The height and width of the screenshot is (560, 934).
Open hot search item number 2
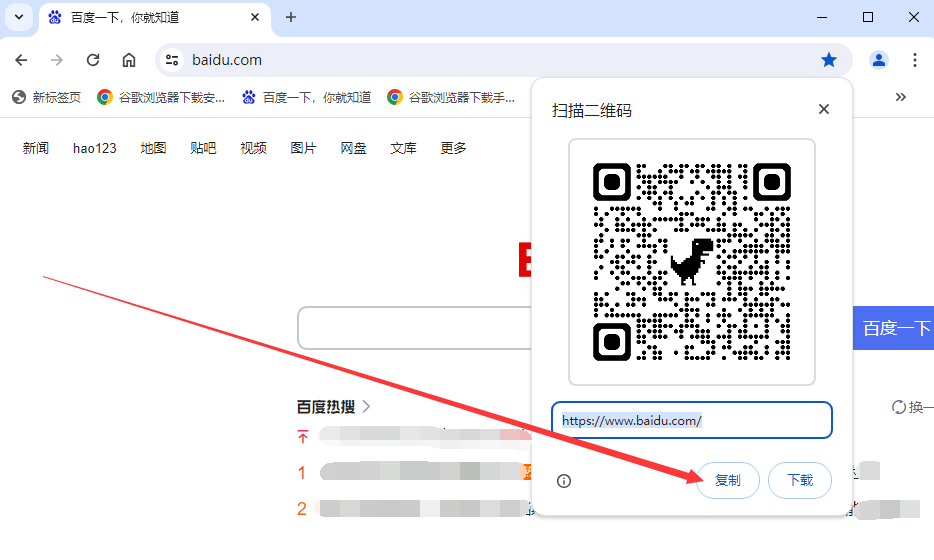tap(413, 508)
